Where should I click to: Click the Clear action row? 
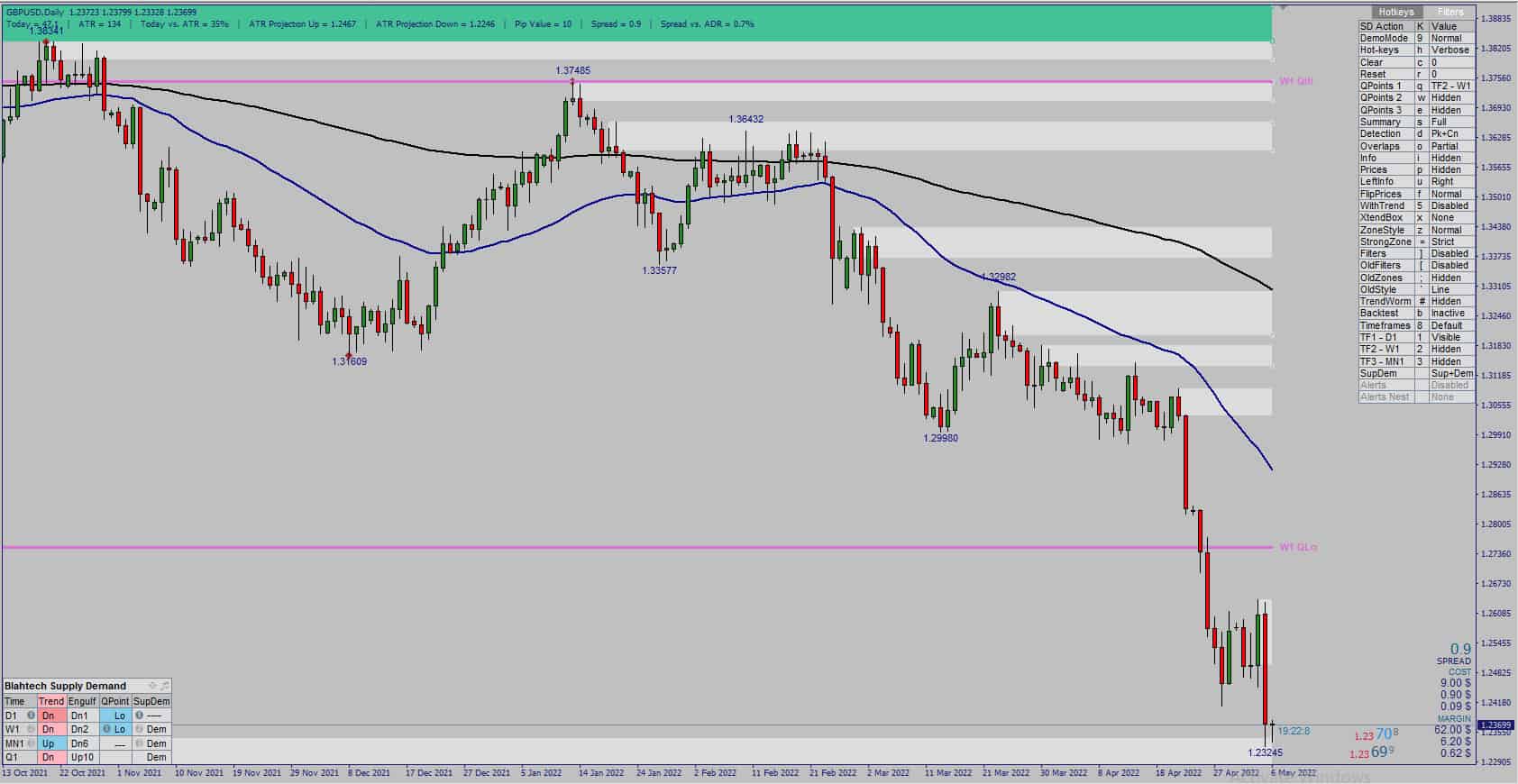point(1416,62)
